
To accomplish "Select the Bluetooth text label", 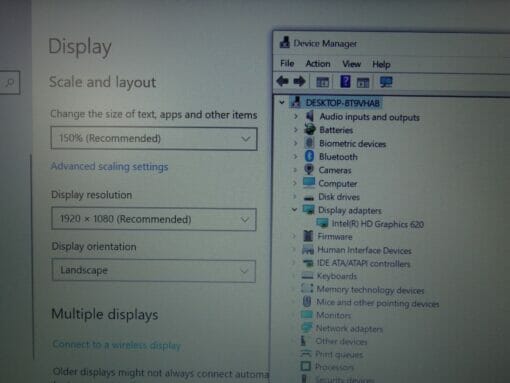I will pyautogui.click(x=338, y=157).
